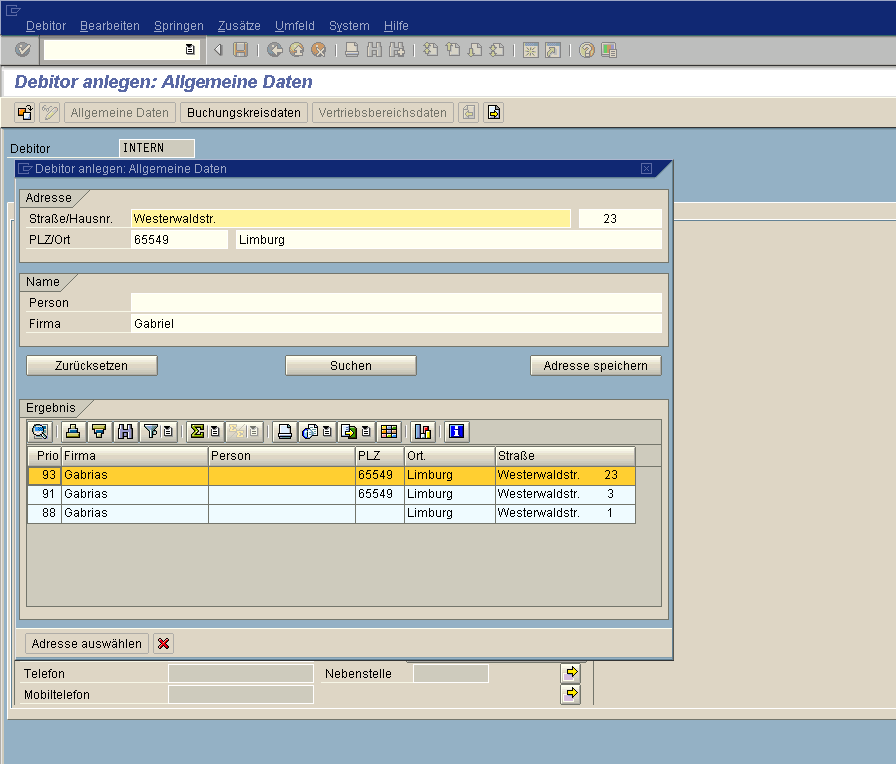Click the Save diskette icon
Viewport: 896px width, 764px height.
tap(241, 50)
